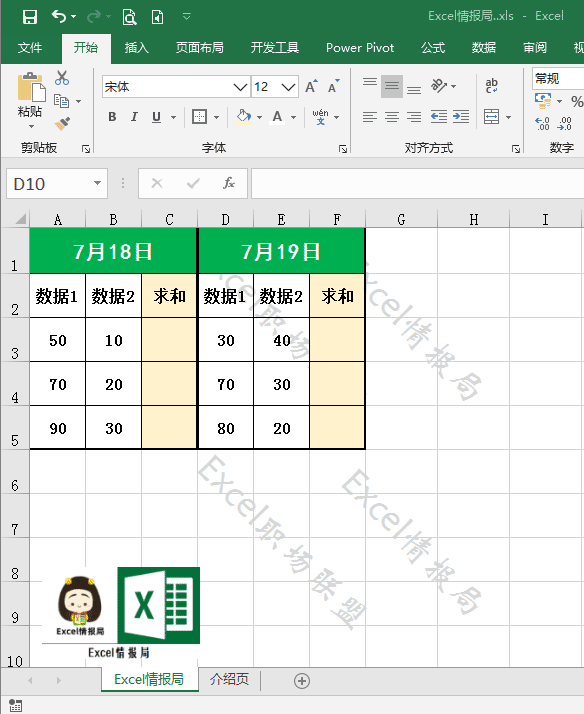Toggle Align Left
The height and width of the screenshot is (714, 584).
370,117
